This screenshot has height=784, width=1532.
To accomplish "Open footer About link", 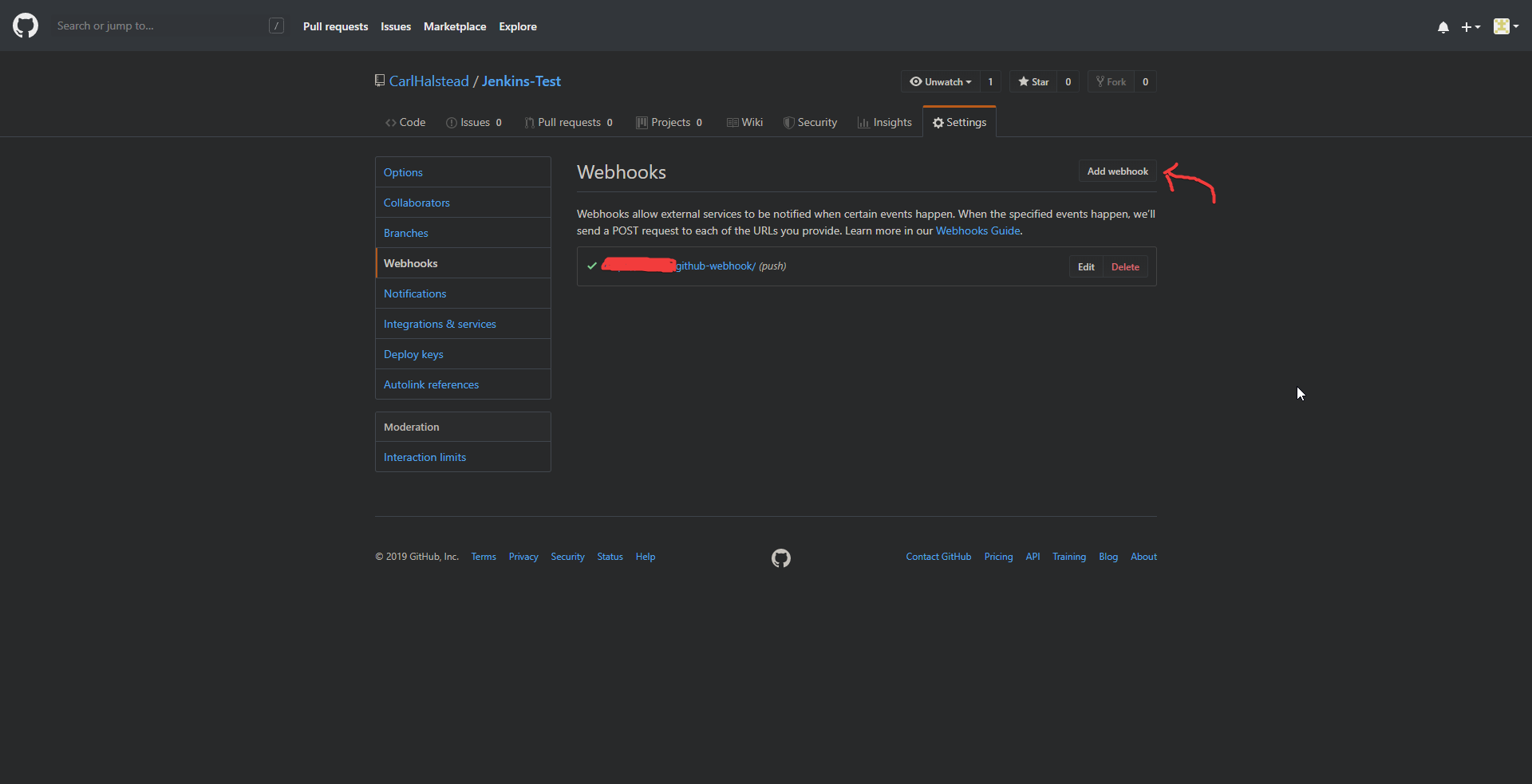I will (x=1143, y=557).
